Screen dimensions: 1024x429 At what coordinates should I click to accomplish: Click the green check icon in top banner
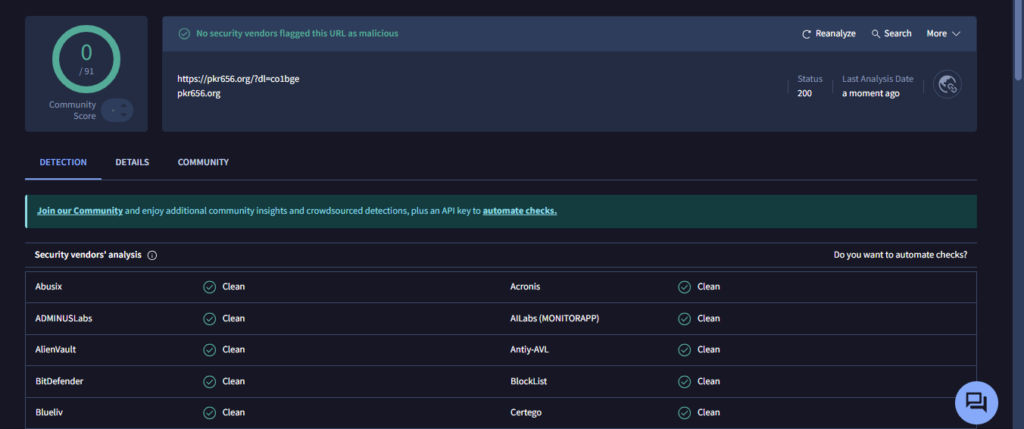pos(185,33)
